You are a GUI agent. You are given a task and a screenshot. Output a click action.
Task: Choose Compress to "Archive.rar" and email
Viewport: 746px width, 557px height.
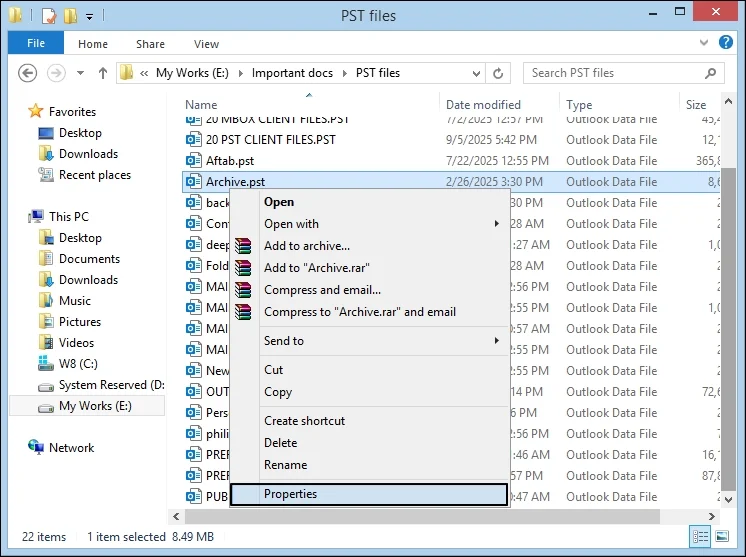coord(369,312)
